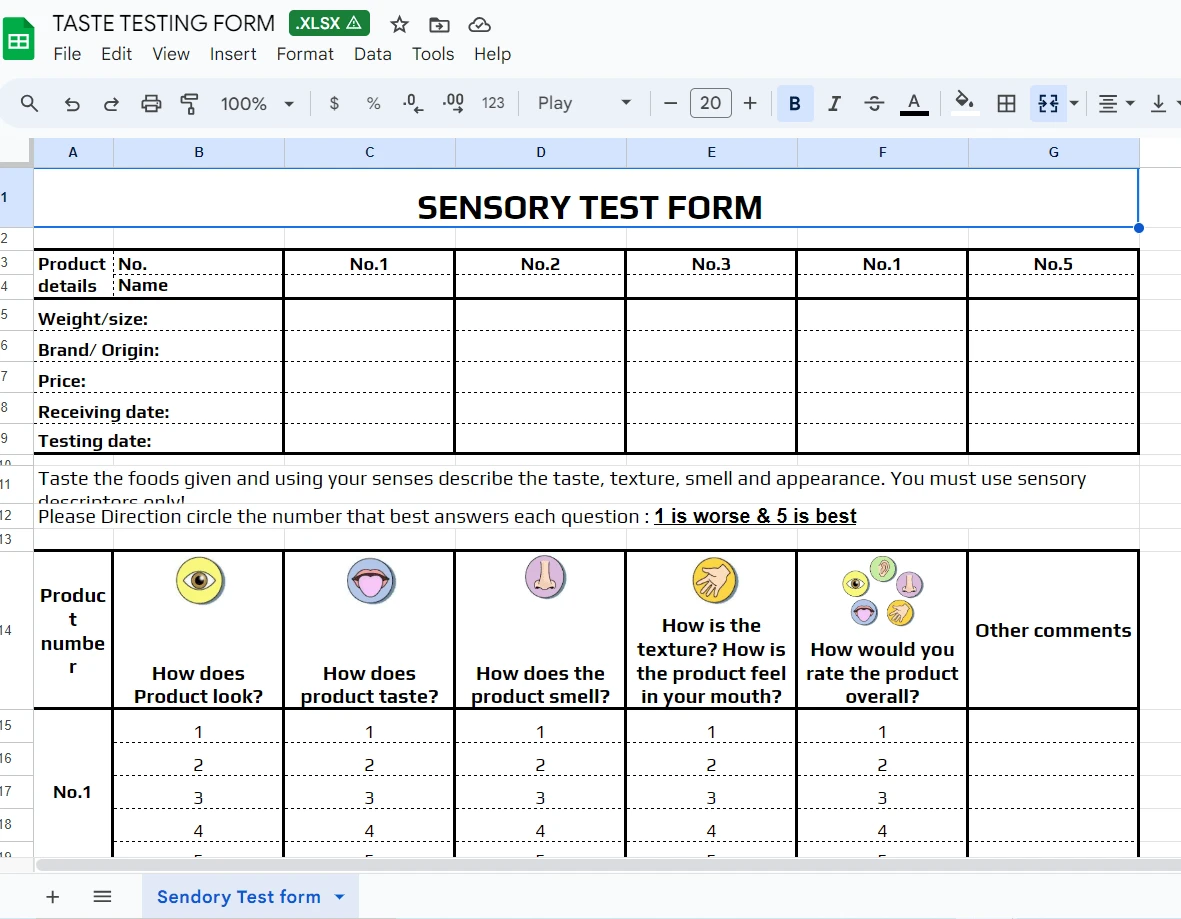The width and height of the screenshot is (1181, 919).
Task: Activate the paint format tool
Action: [190, 103]
